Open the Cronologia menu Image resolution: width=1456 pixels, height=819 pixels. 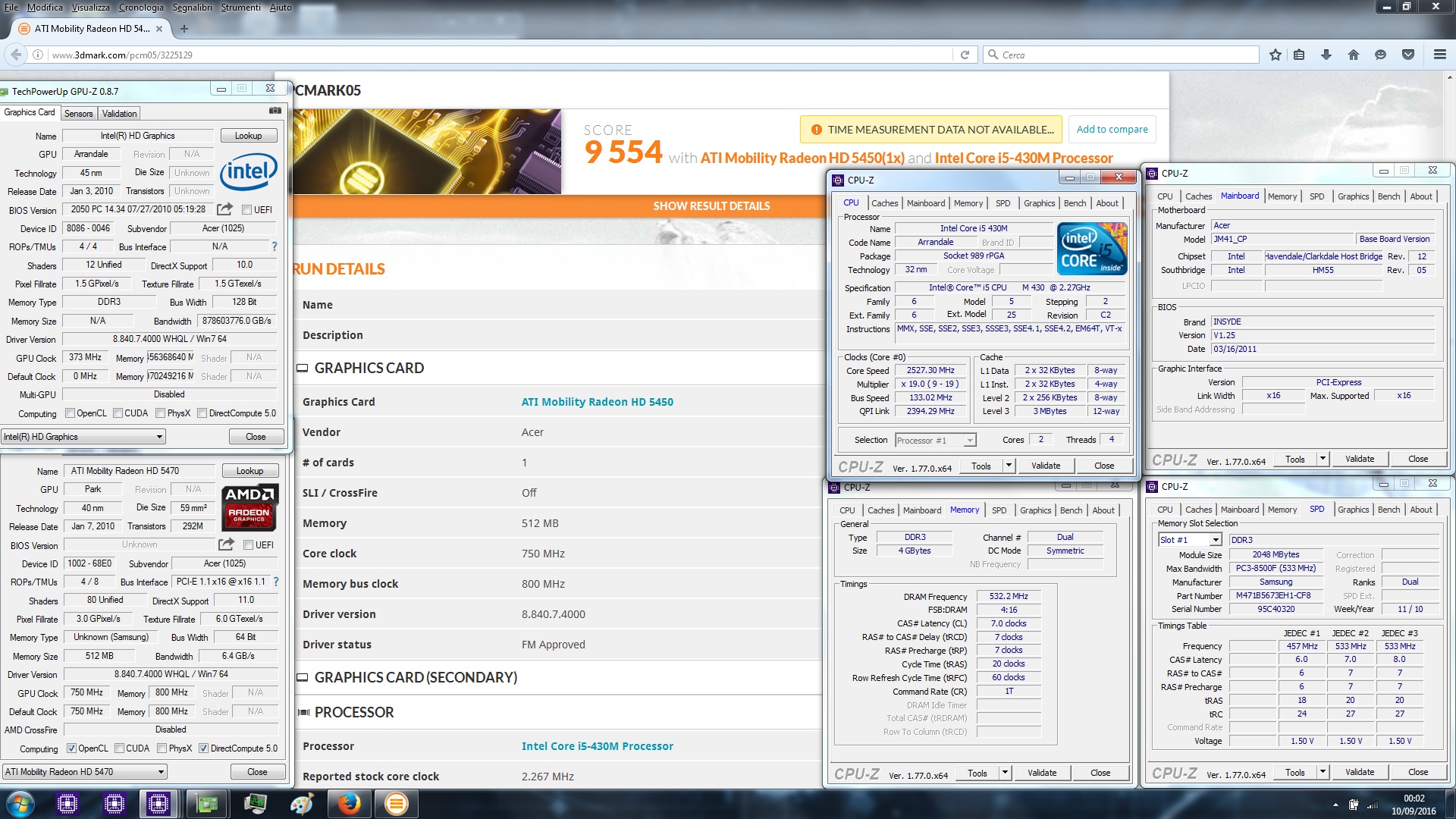coord(141,8)
